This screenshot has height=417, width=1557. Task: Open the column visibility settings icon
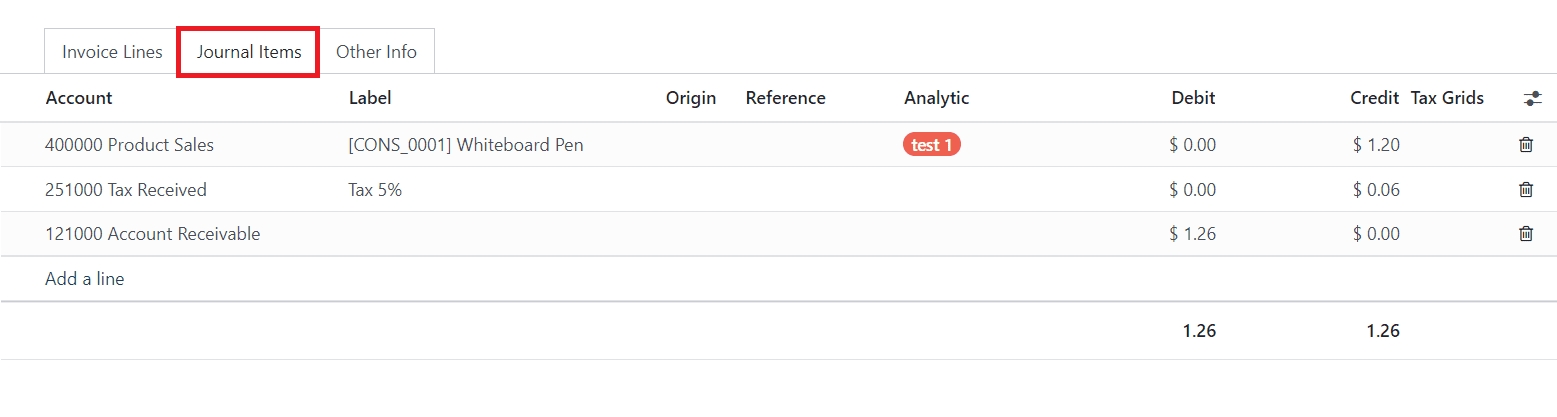[1532, 99]
